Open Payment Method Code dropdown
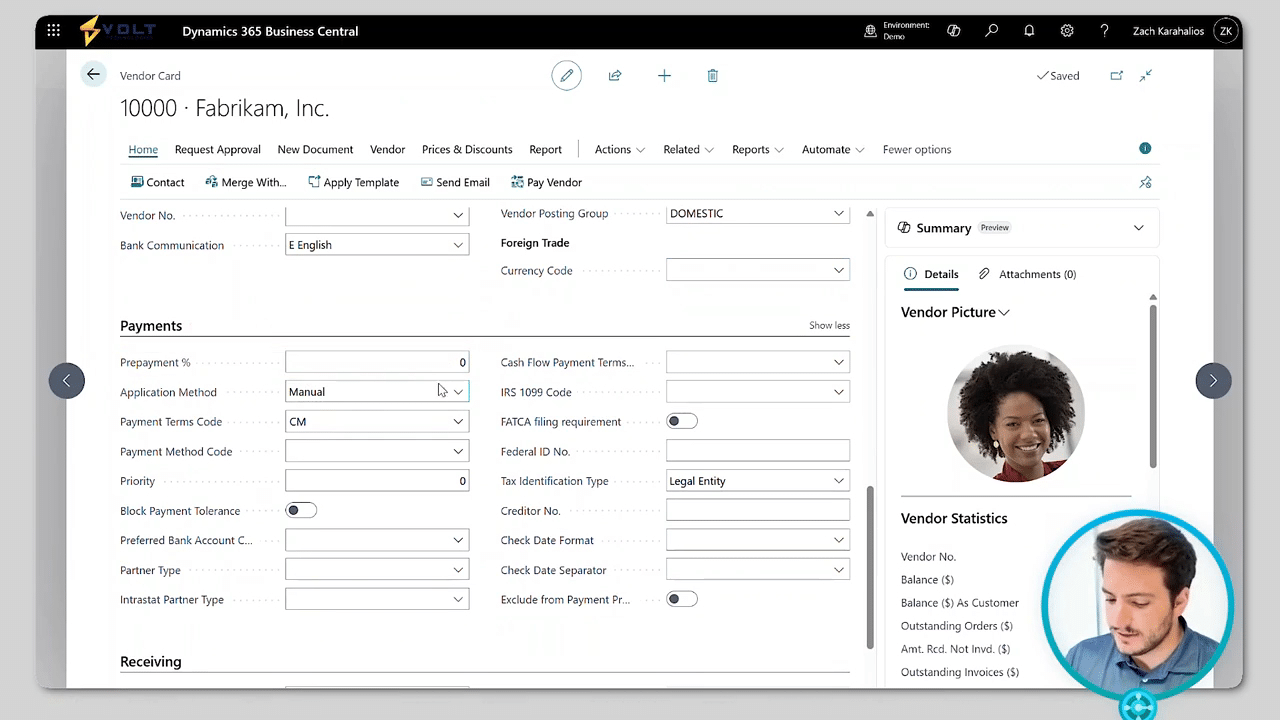This screenshot has height=720, width=1280. 458,451
